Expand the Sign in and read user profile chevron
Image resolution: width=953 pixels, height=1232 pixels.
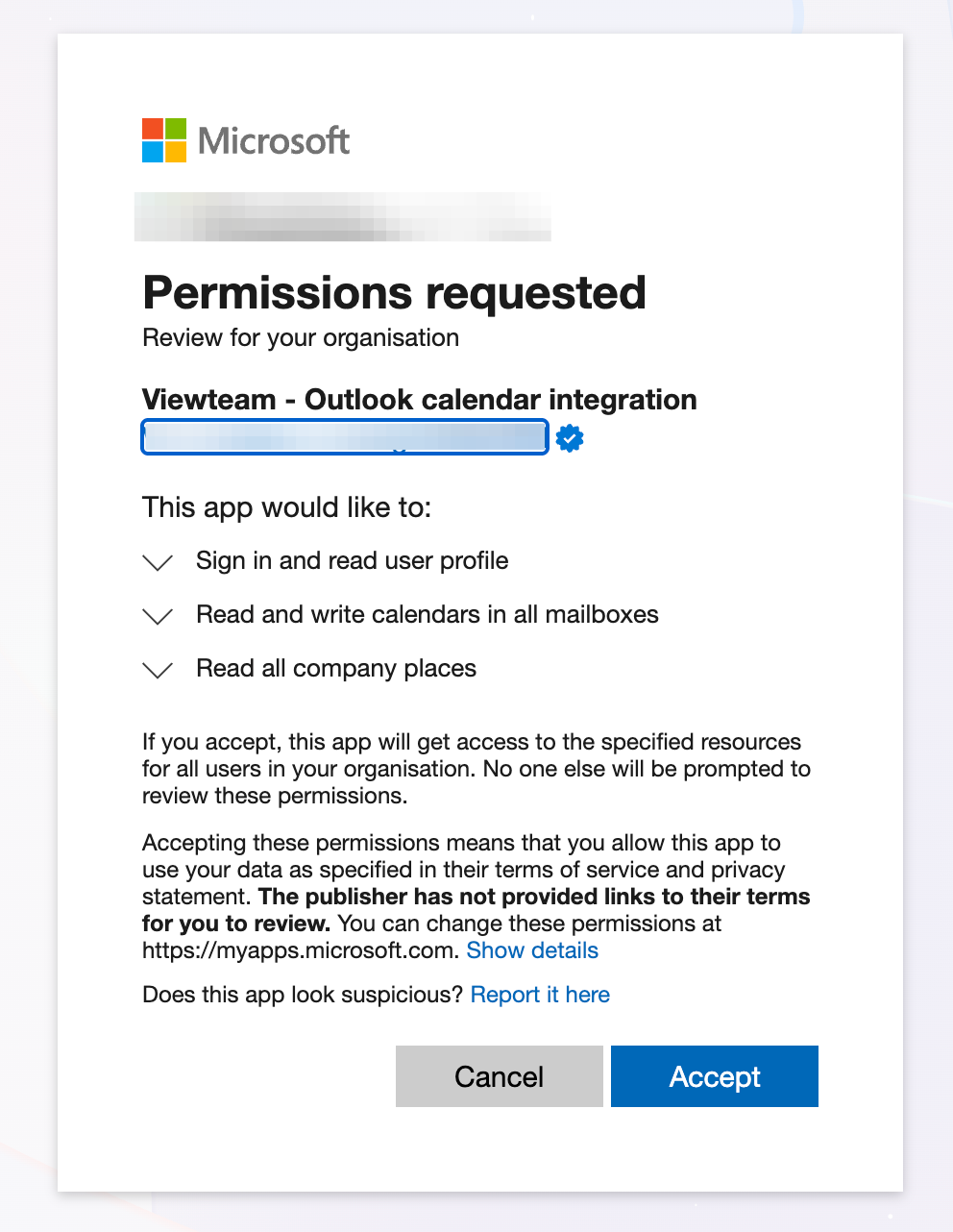pos(158,562)
